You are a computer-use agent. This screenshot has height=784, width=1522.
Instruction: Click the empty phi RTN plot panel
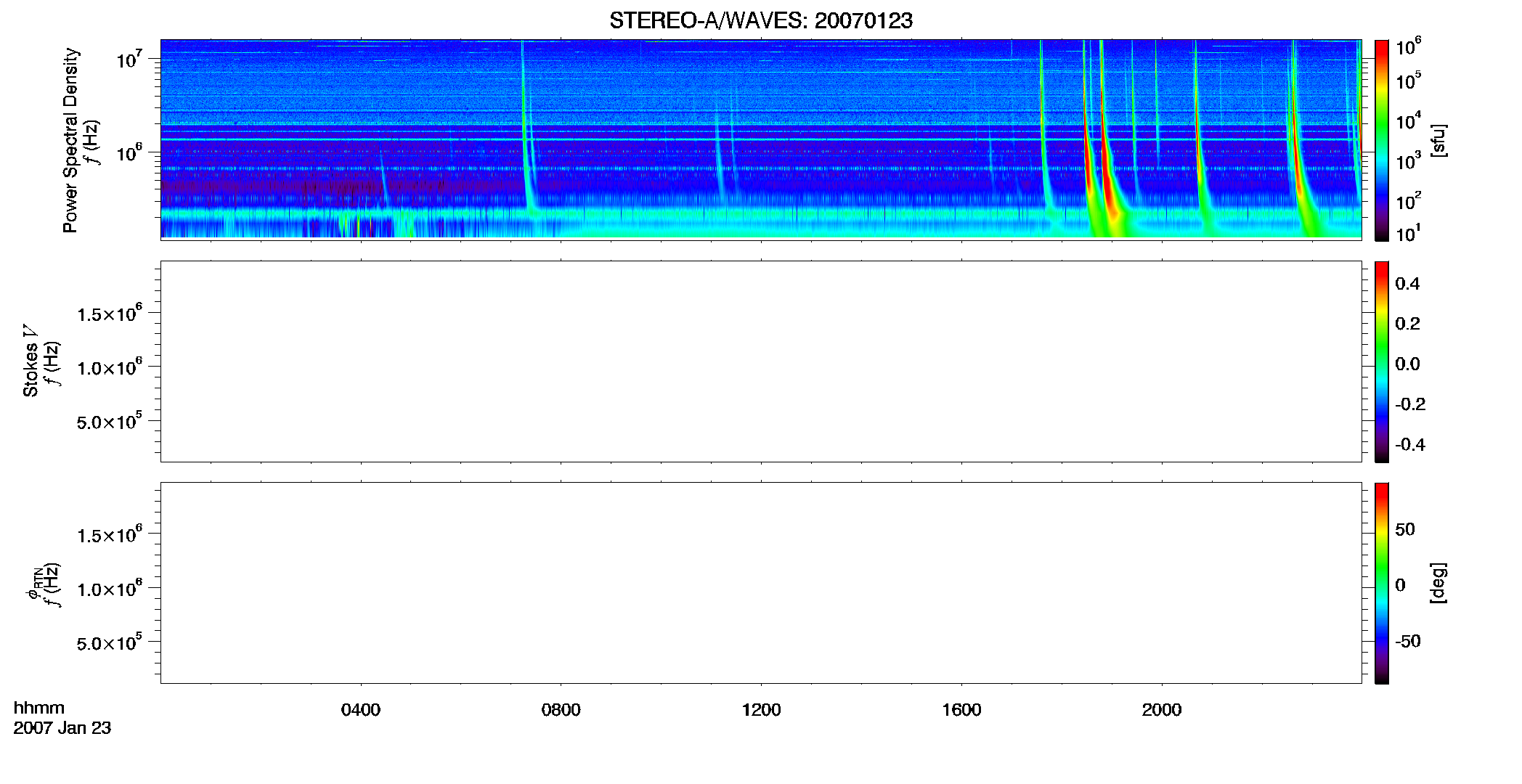click(761, 583)
